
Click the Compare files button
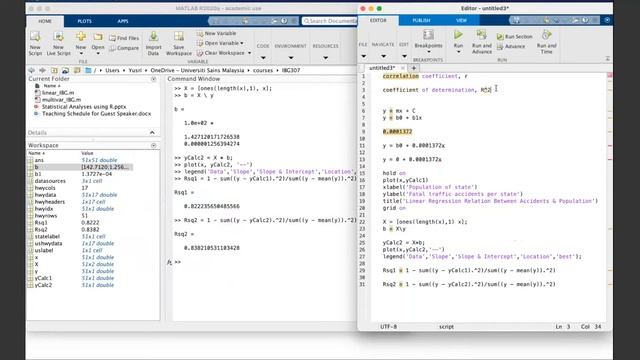click(x=124, y=48)
